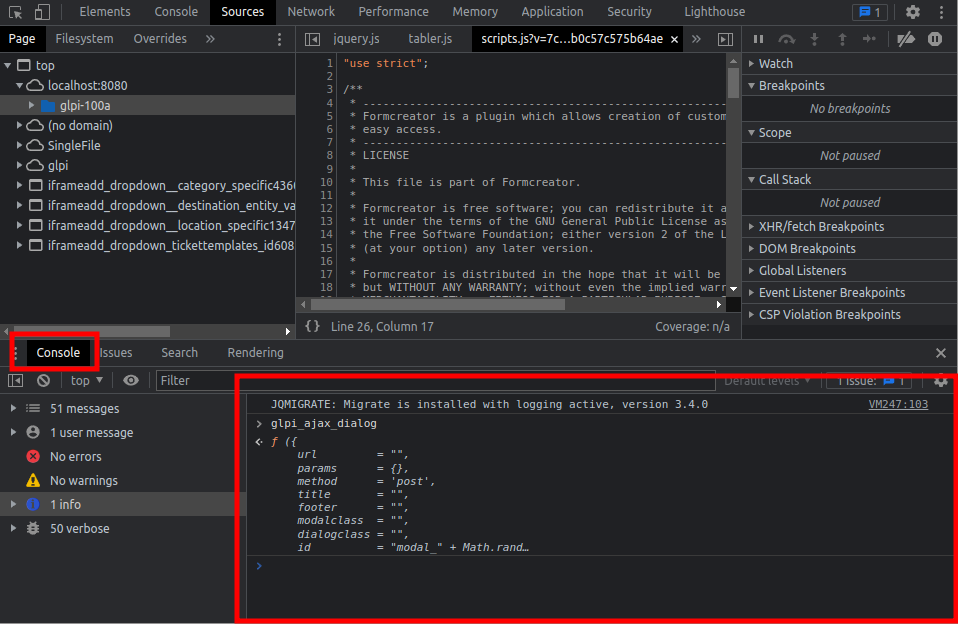This screenshot has height=624, width=958.
Task: Open more DevTools options via three-dot menu
Action: [941, 11]
